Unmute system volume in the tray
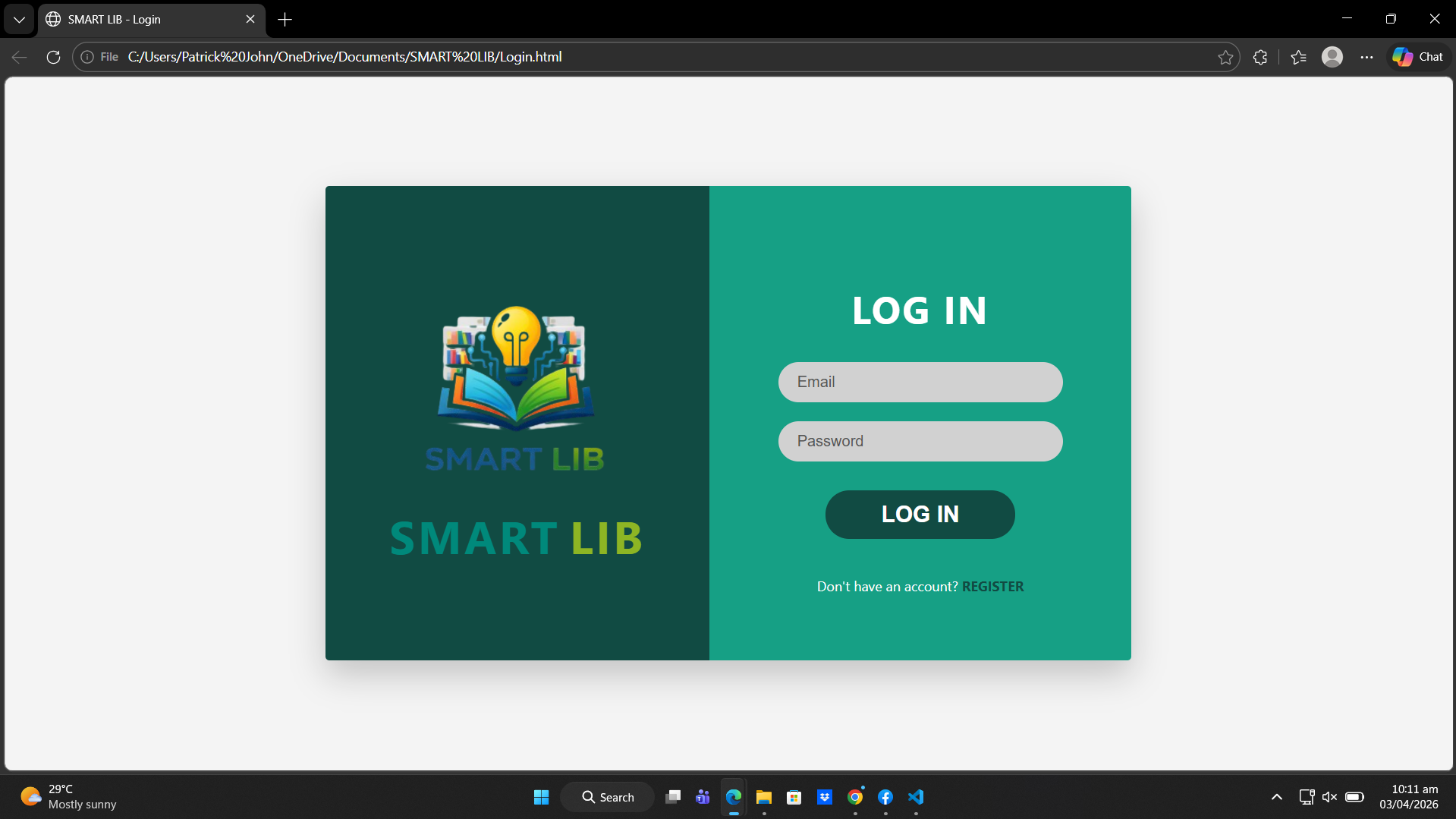 1329,797
